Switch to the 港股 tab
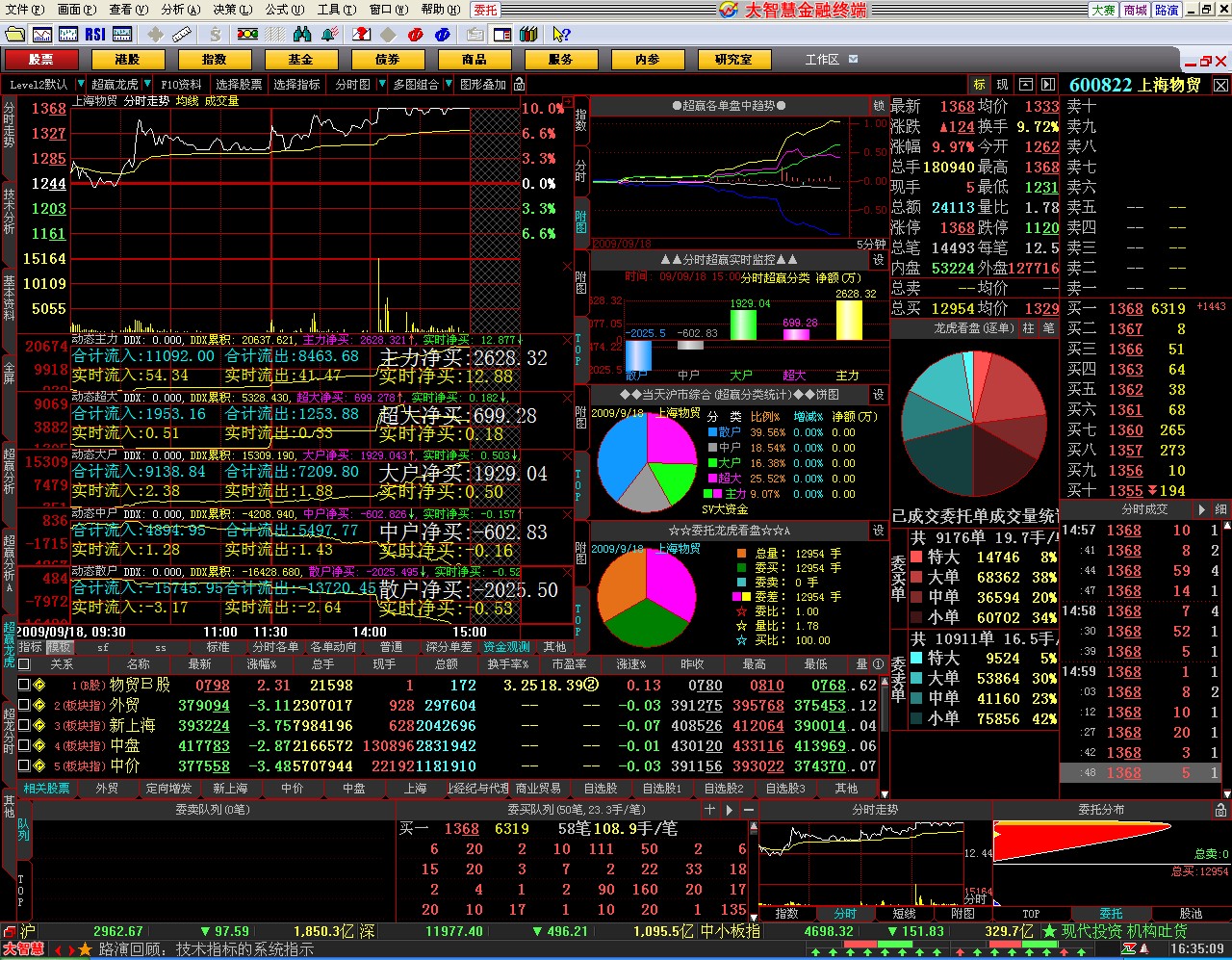The image size is (1232, 960). point(127,60)
